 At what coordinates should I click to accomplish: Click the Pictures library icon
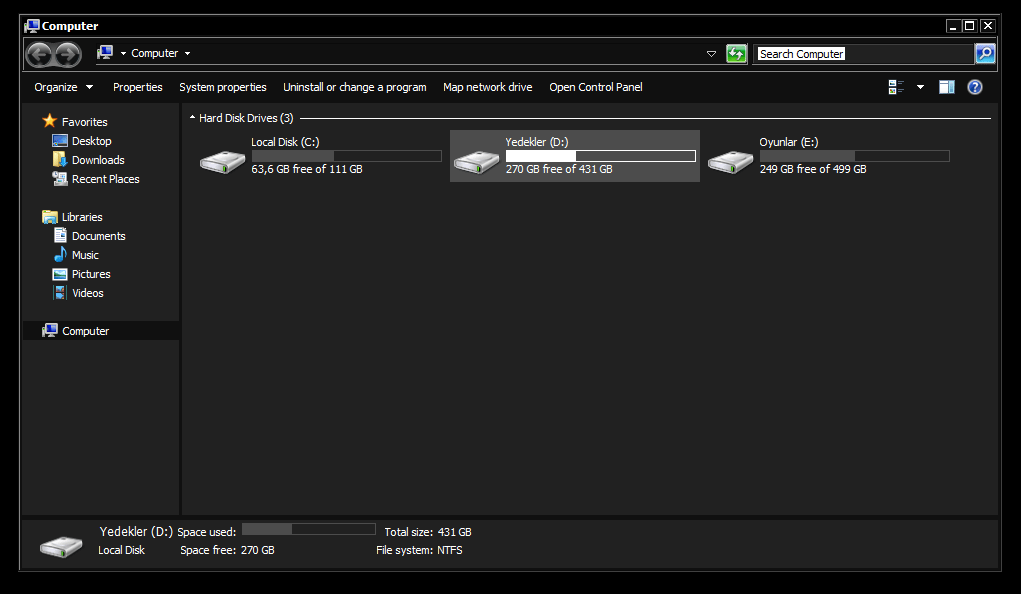[x=60, y=274]
